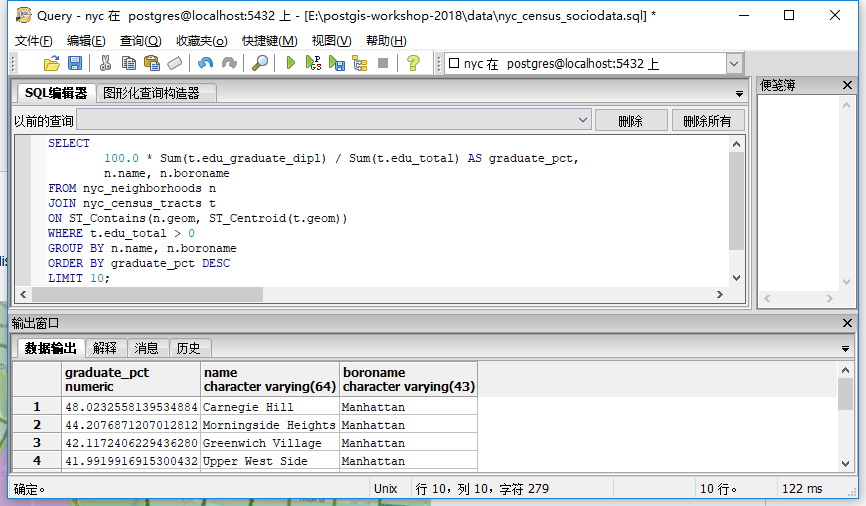Place cursor on the ORDER BY graduate_pct line

(x=139, y=263)
